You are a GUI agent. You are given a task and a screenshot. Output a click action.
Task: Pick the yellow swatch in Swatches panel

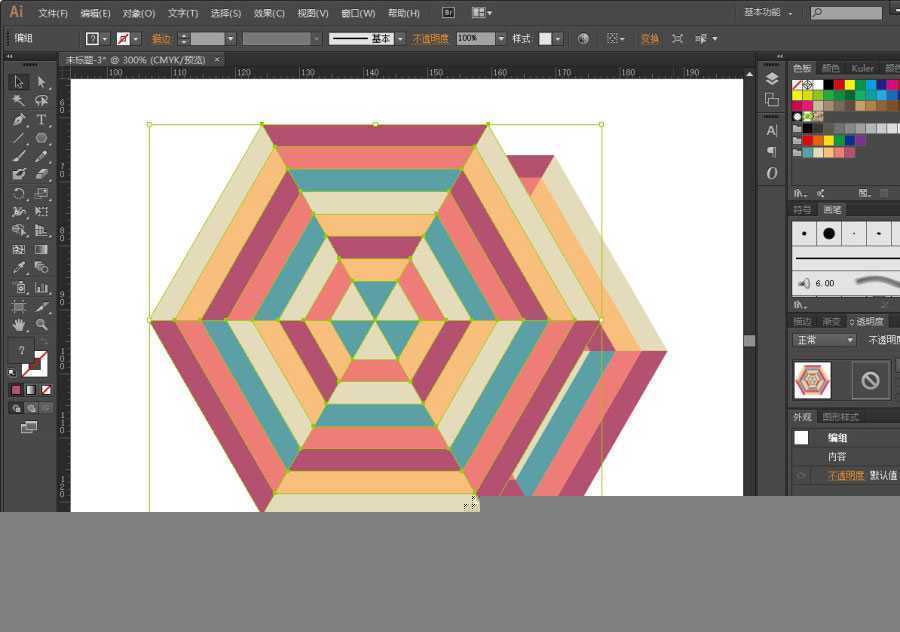849,85
